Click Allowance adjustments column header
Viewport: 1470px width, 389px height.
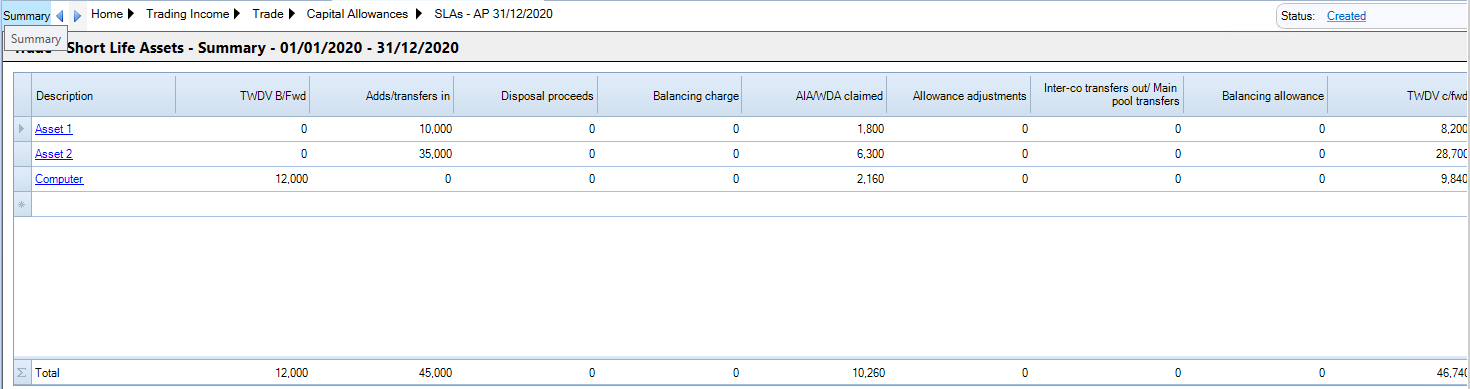[958, 96]
